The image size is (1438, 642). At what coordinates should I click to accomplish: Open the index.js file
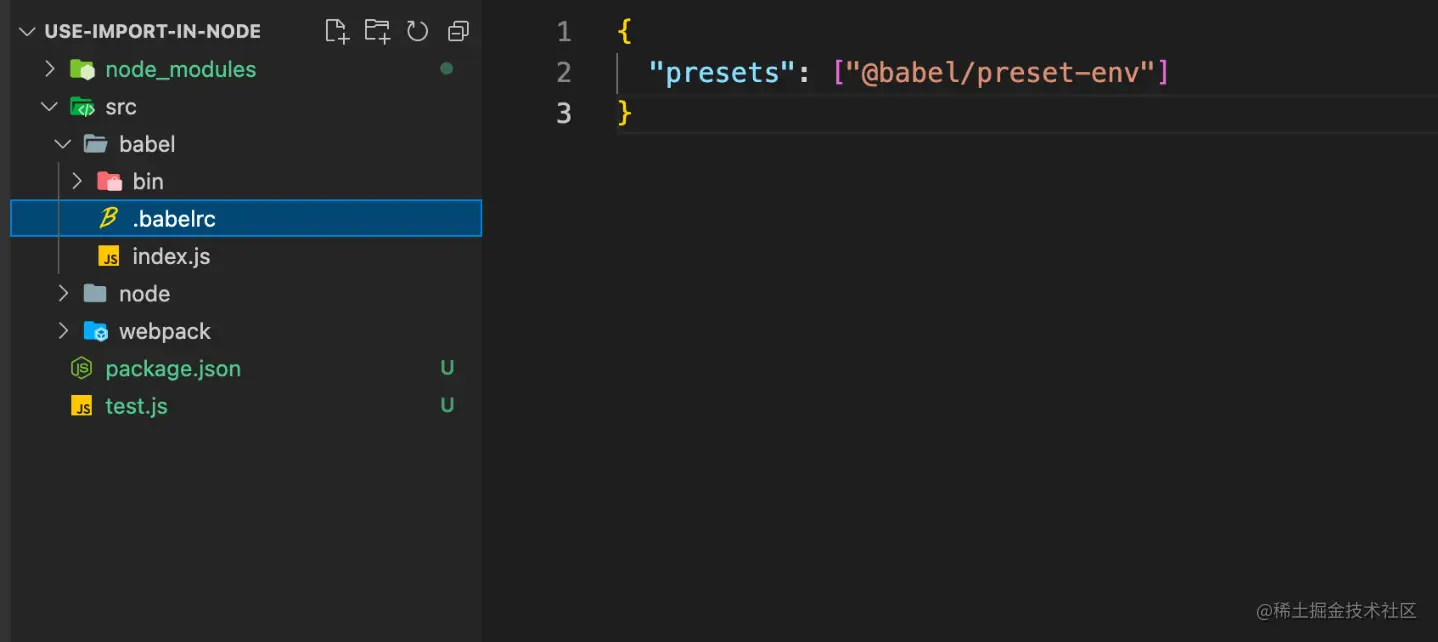pyautogui.click(x=171, y=256)
